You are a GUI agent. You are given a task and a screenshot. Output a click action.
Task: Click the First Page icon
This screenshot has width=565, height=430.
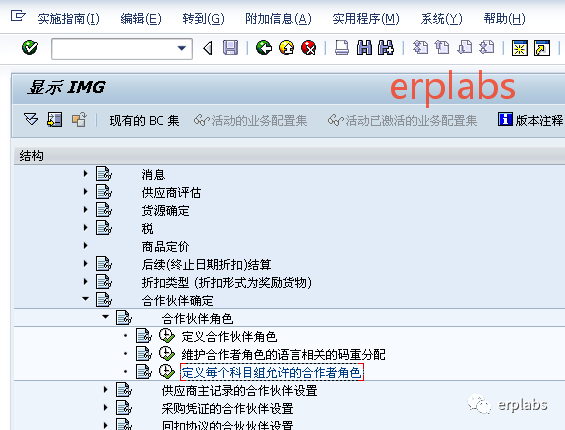420,48
